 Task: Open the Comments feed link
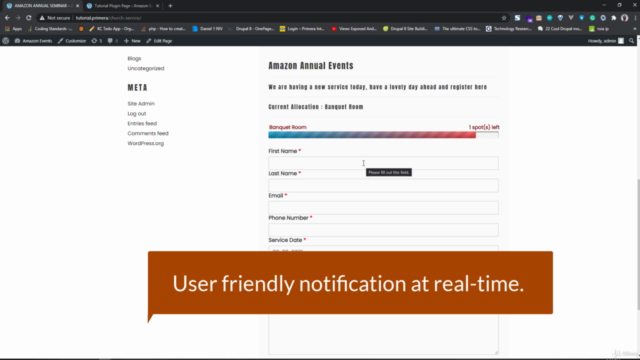click(148, 133)
